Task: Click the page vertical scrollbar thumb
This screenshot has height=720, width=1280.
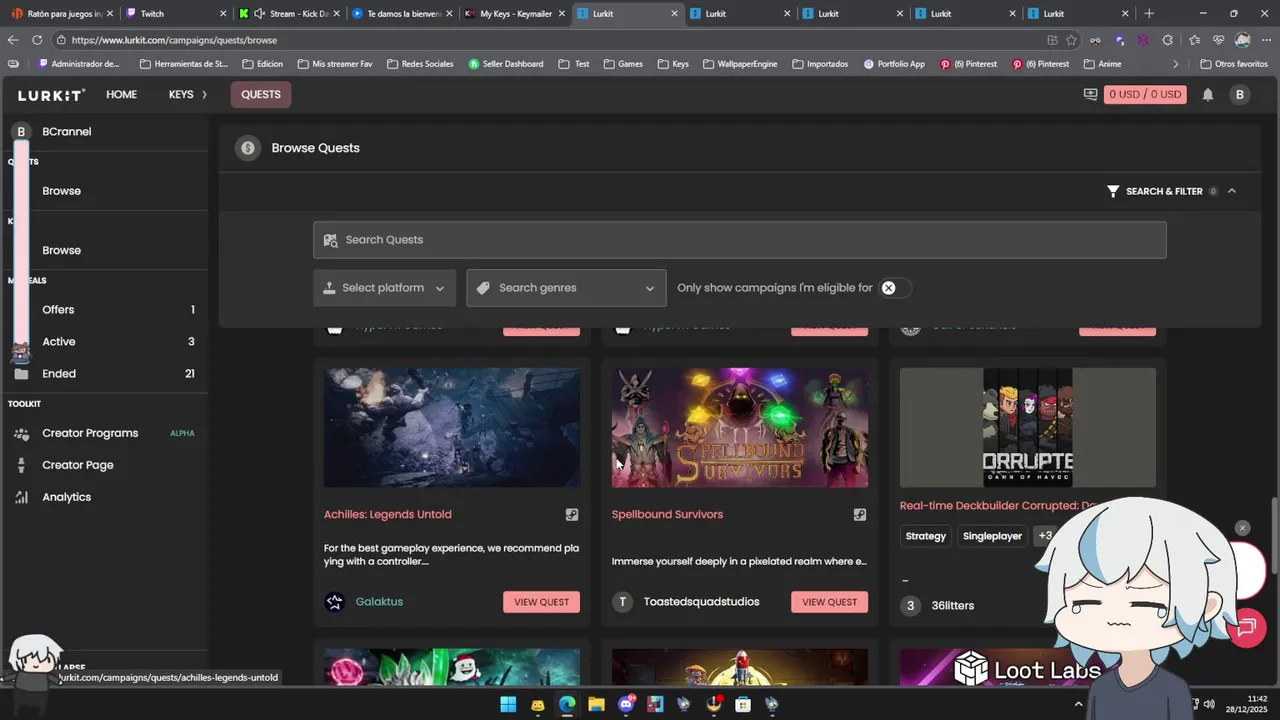Action: click(1274, 536)
